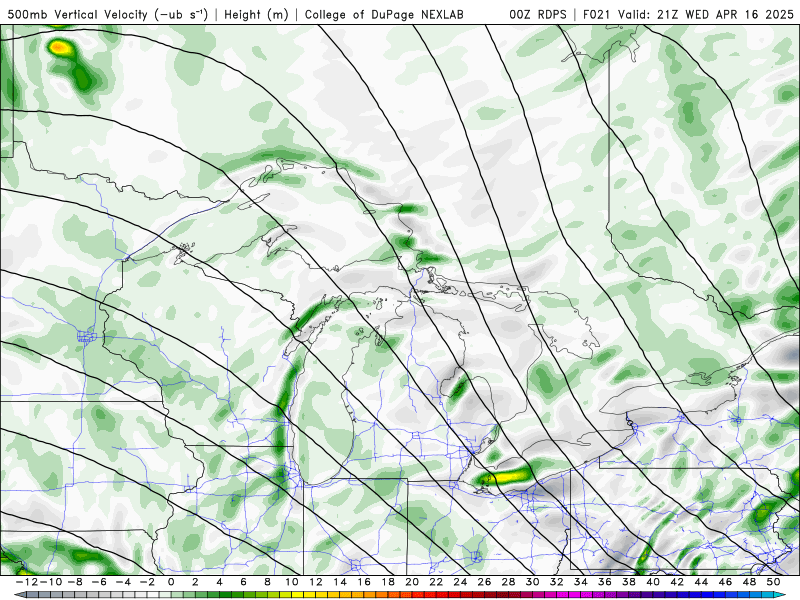Image resolution: width=800 pixels, height=600 pixels.
Task: Click the -6 value on the color scale
Action: coord(99,582)
